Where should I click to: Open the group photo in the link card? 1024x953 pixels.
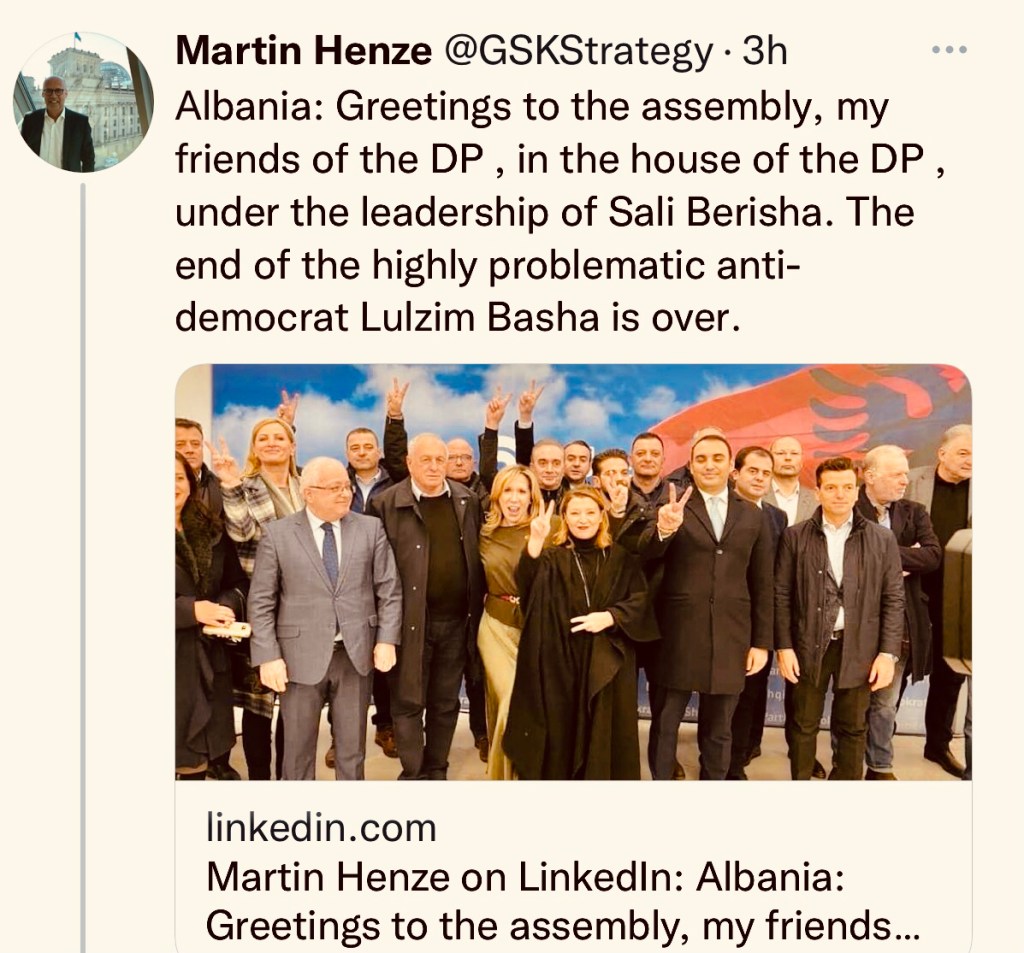[573, 572]
